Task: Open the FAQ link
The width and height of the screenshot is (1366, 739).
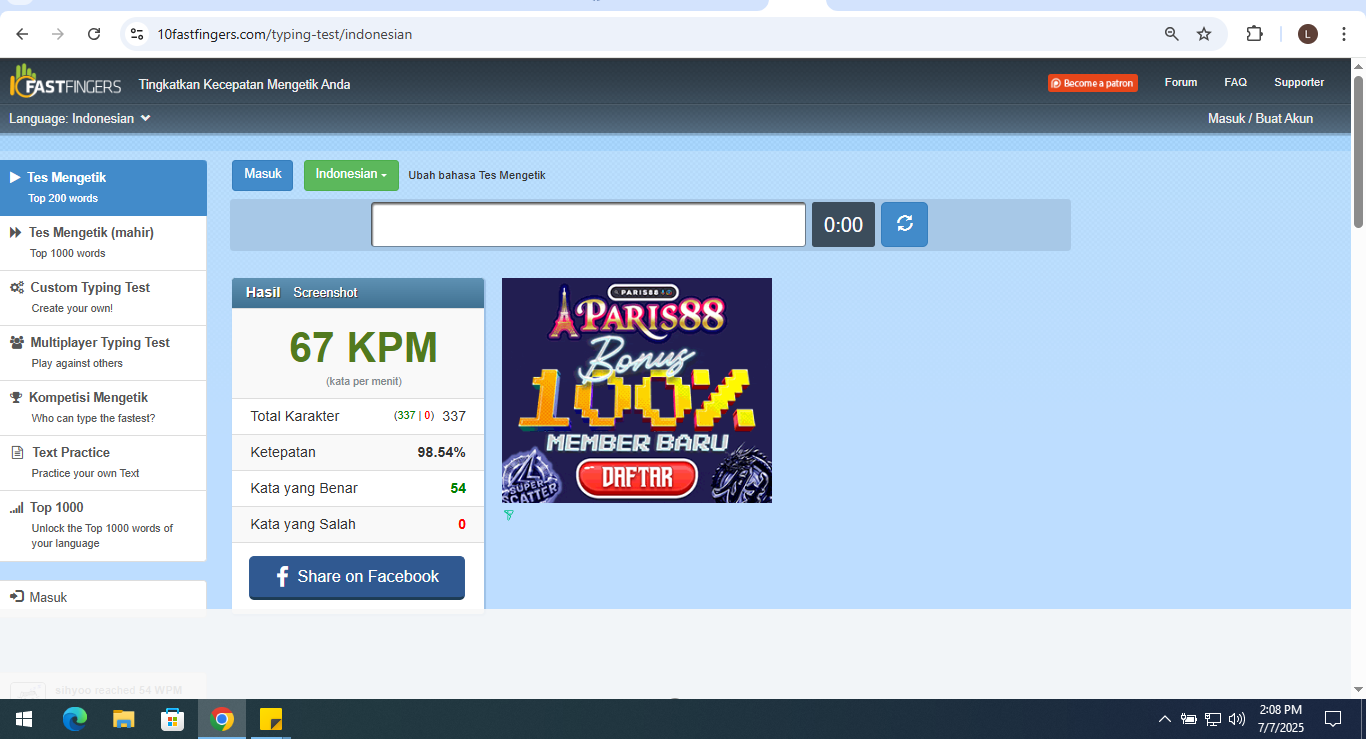Action: click(1235, 83)
